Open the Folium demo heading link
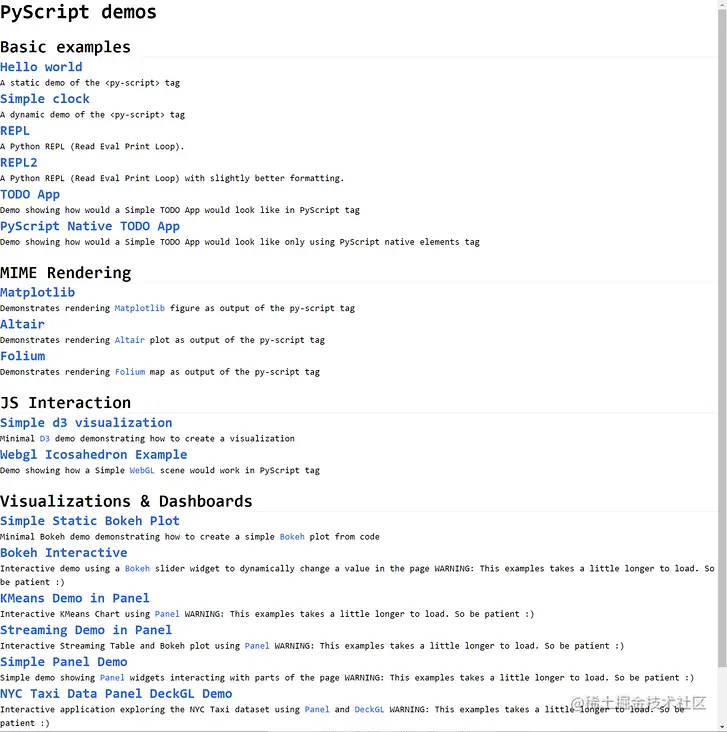The width and height of the screenshot is (727, 732). (x=22, y=356)
